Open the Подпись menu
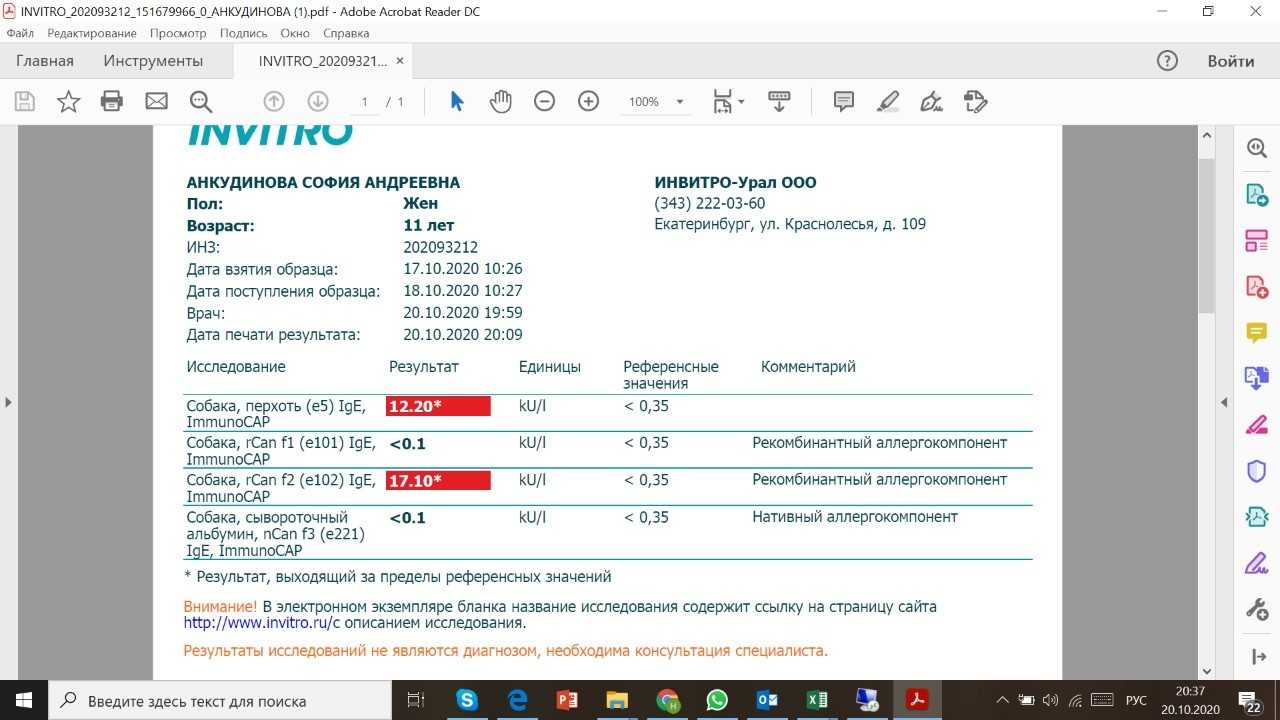The image size is (1280, 720). tap(243, 33)
